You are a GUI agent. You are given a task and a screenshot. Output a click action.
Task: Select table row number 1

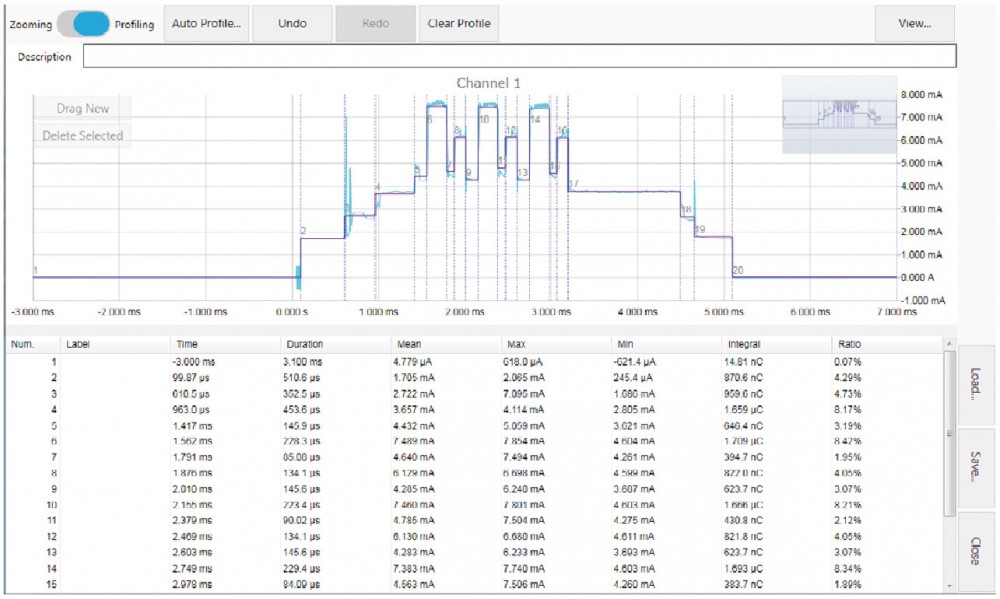pyautogui.click(x=474, y=362)
